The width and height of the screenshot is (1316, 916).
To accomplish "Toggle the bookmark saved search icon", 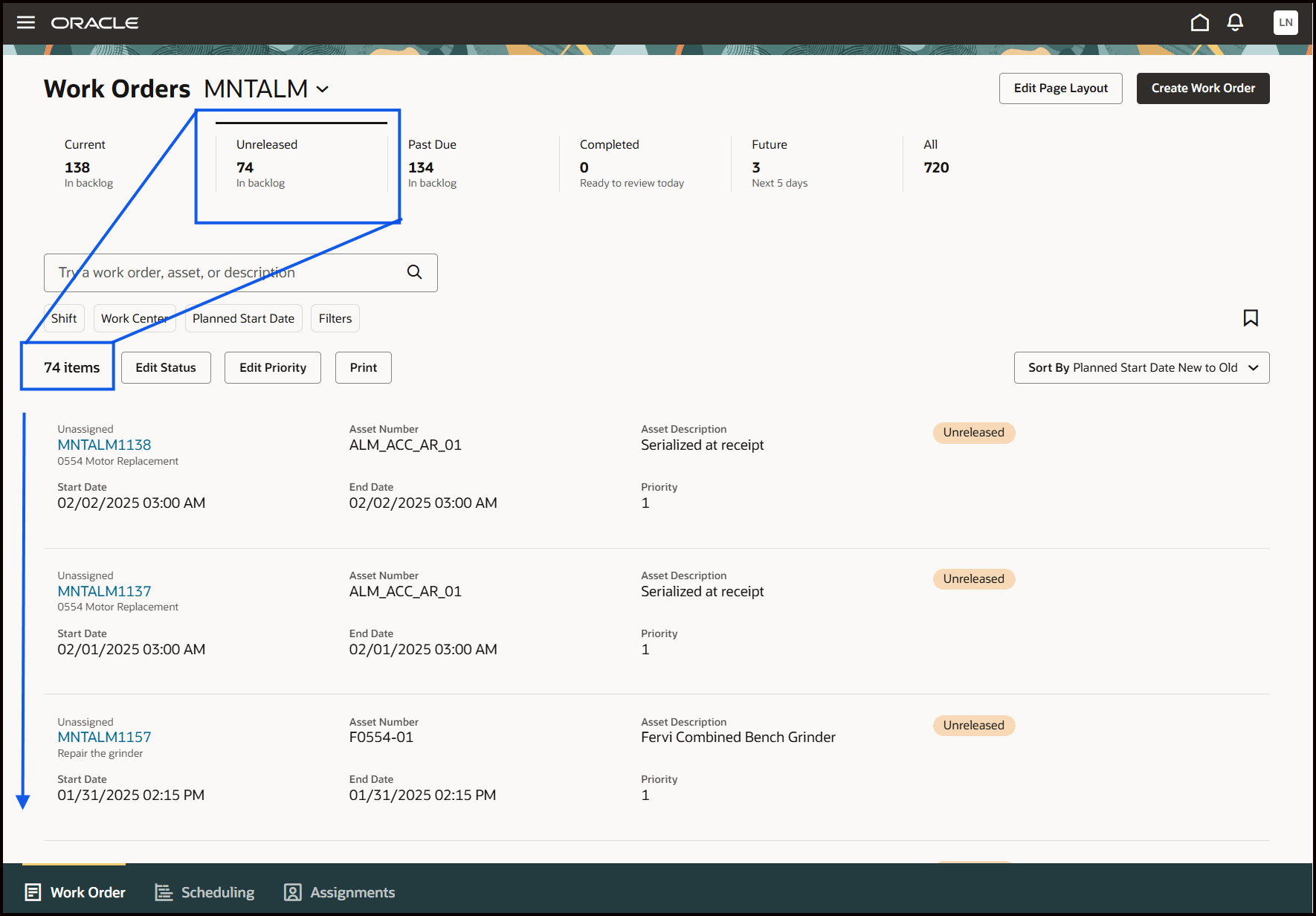I will pyautogui.click(x=1251, y=317).
